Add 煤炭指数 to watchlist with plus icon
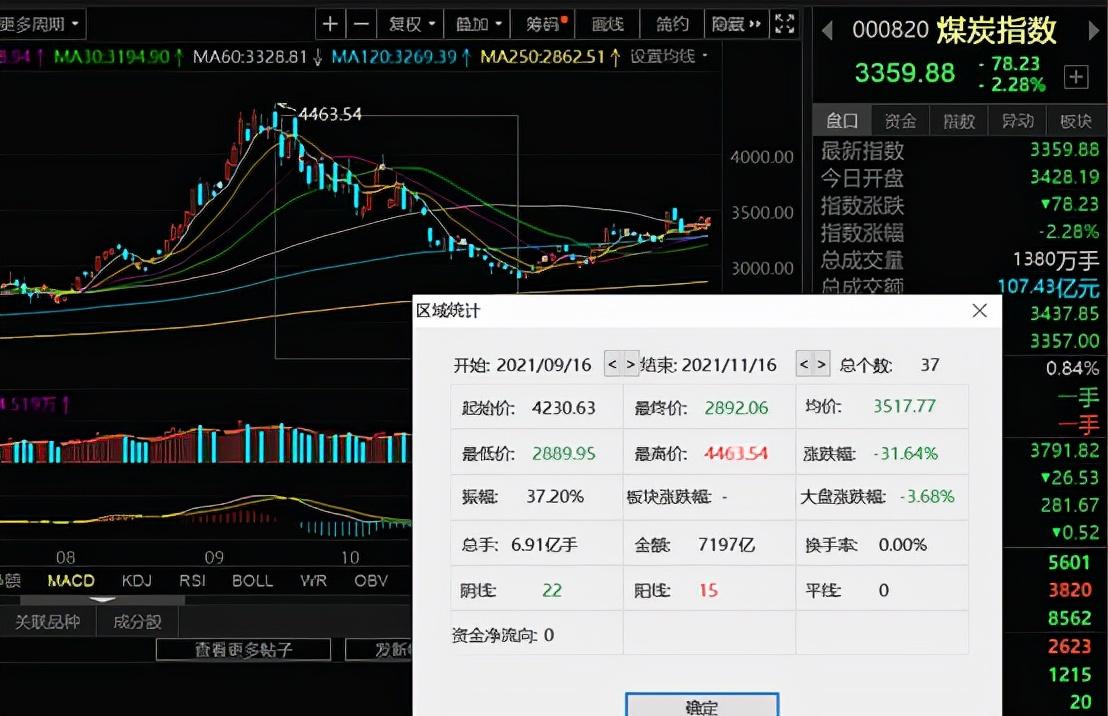Viewport: 1108px width, 716px height. tap(1075, 76)
